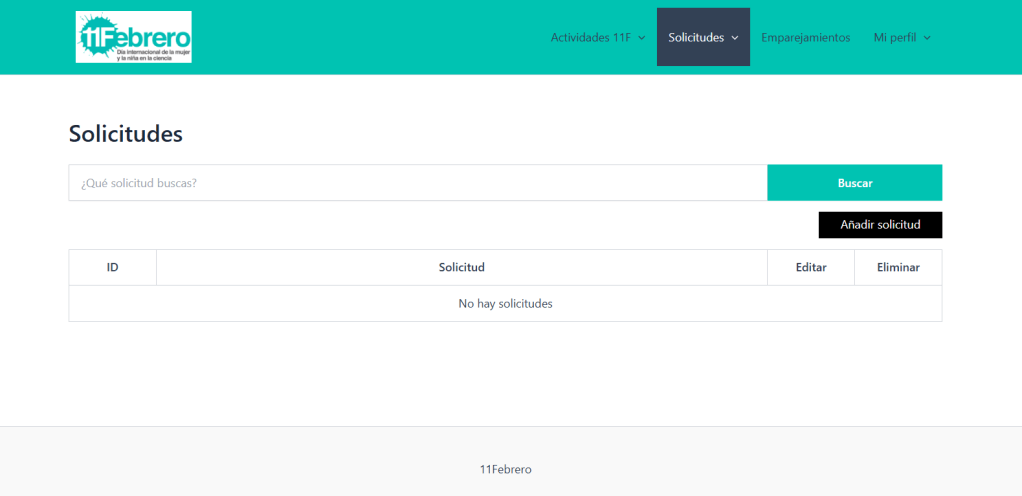The height and width of the screenshot is (496, 1022).
Task: Click the Añadir solicitud button
Action: [x=880, y=225]
